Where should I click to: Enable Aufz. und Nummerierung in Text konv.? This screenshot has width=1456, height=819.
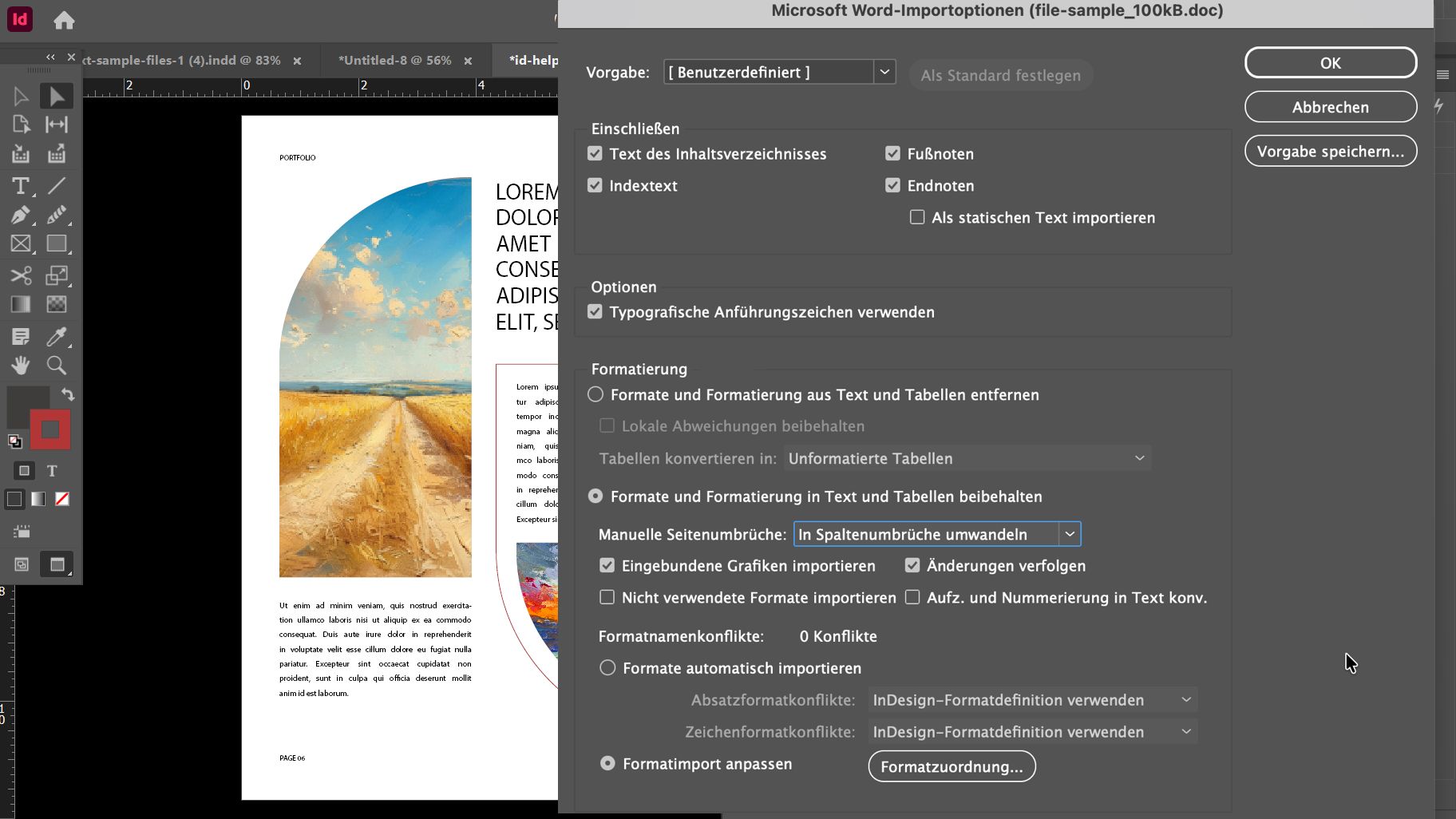point(912,597)
